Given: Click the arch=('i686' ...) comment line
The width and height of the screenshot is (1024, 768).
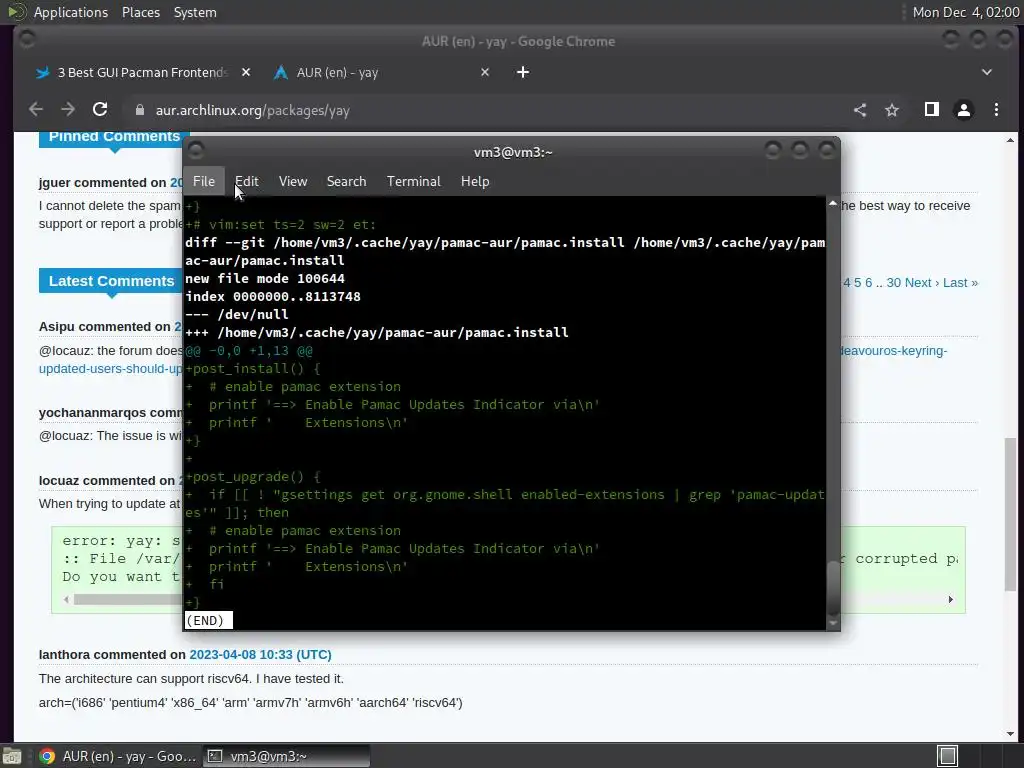Looking at the screenshot, I should click(251, 703).
